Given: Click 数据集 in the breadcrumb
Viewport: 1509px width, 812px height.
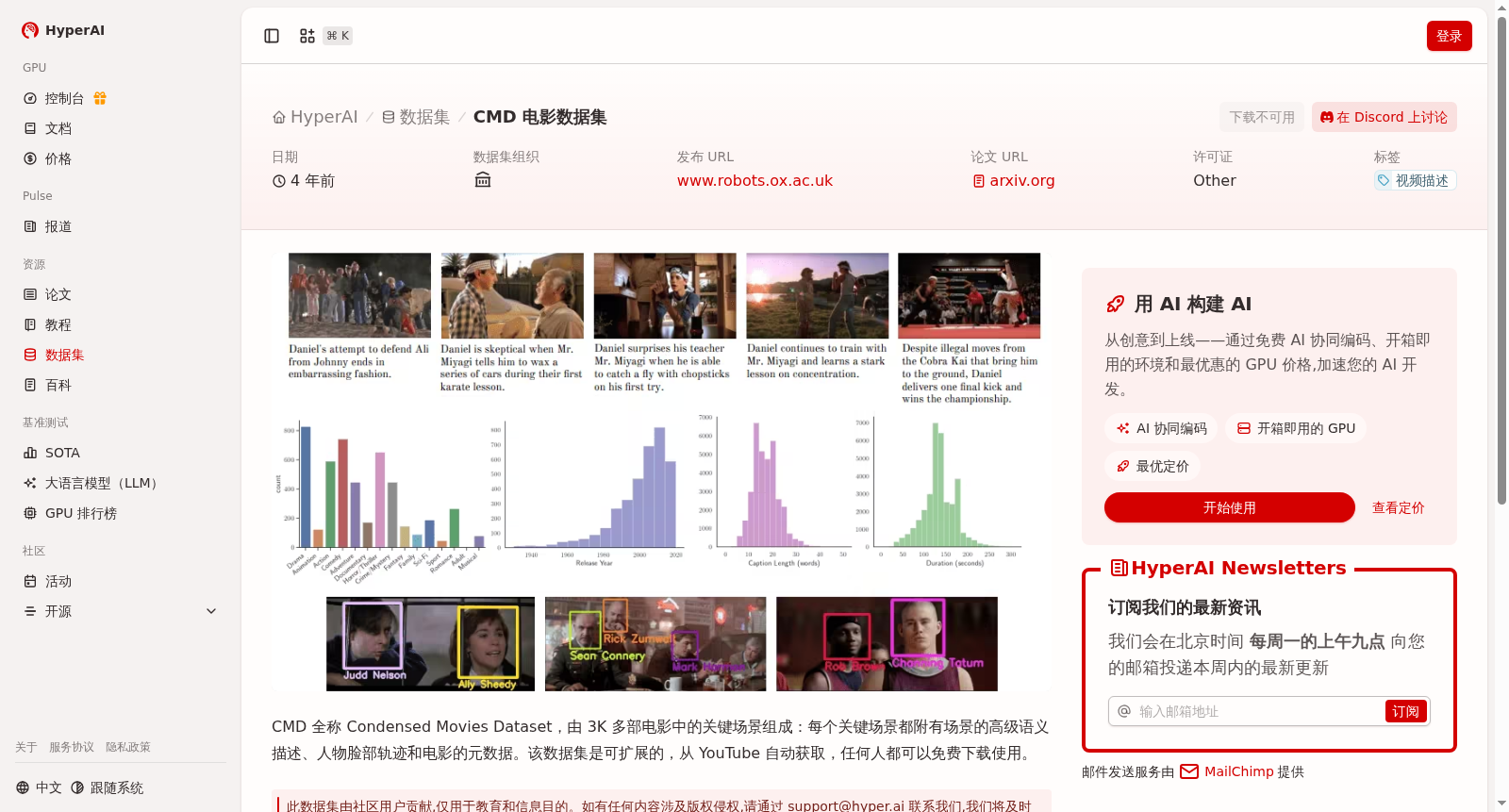Looking at the screenshot, I should (415, 117).
